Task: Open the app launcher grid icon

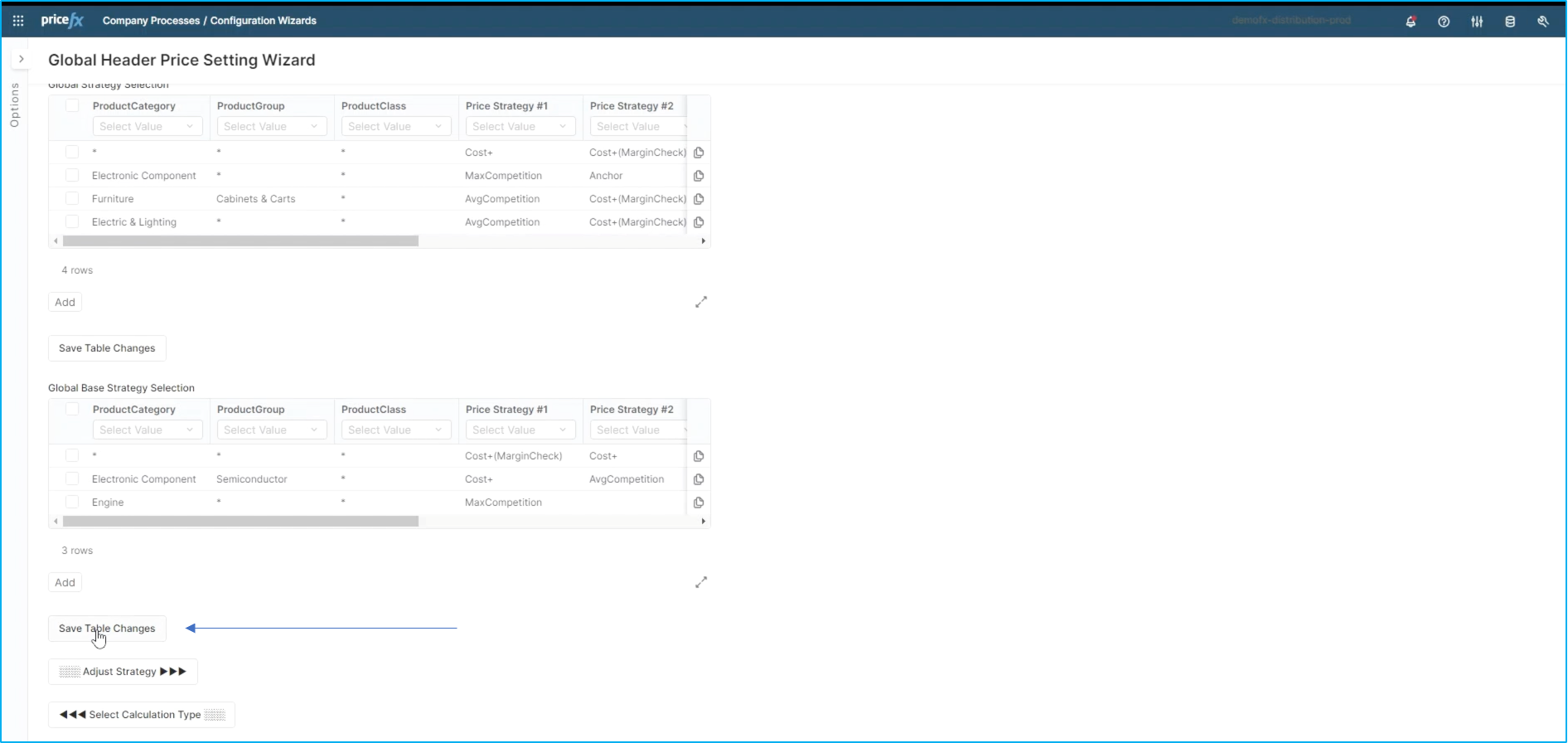Action: [18, 21]
